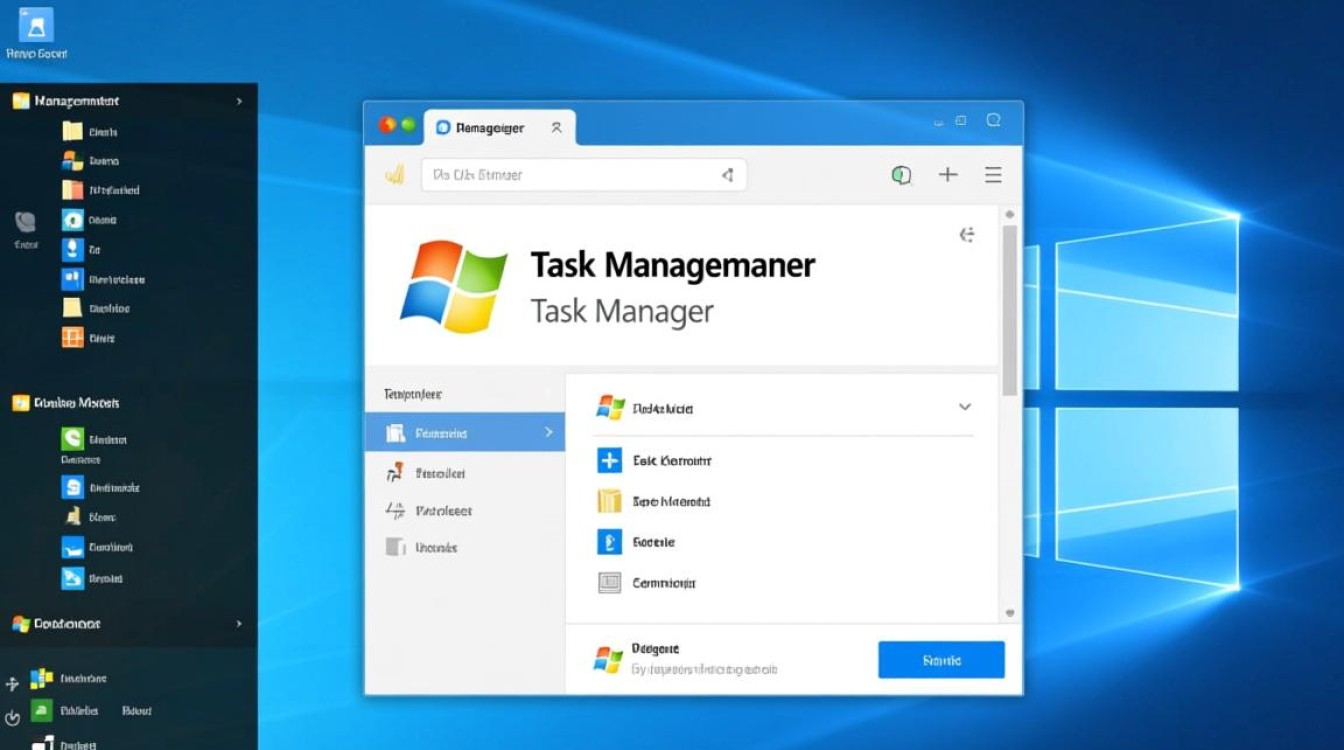This screenshot has height=750, width=1344.
Task: Collapse the window tab using its caret
Action: click(556, 128)
